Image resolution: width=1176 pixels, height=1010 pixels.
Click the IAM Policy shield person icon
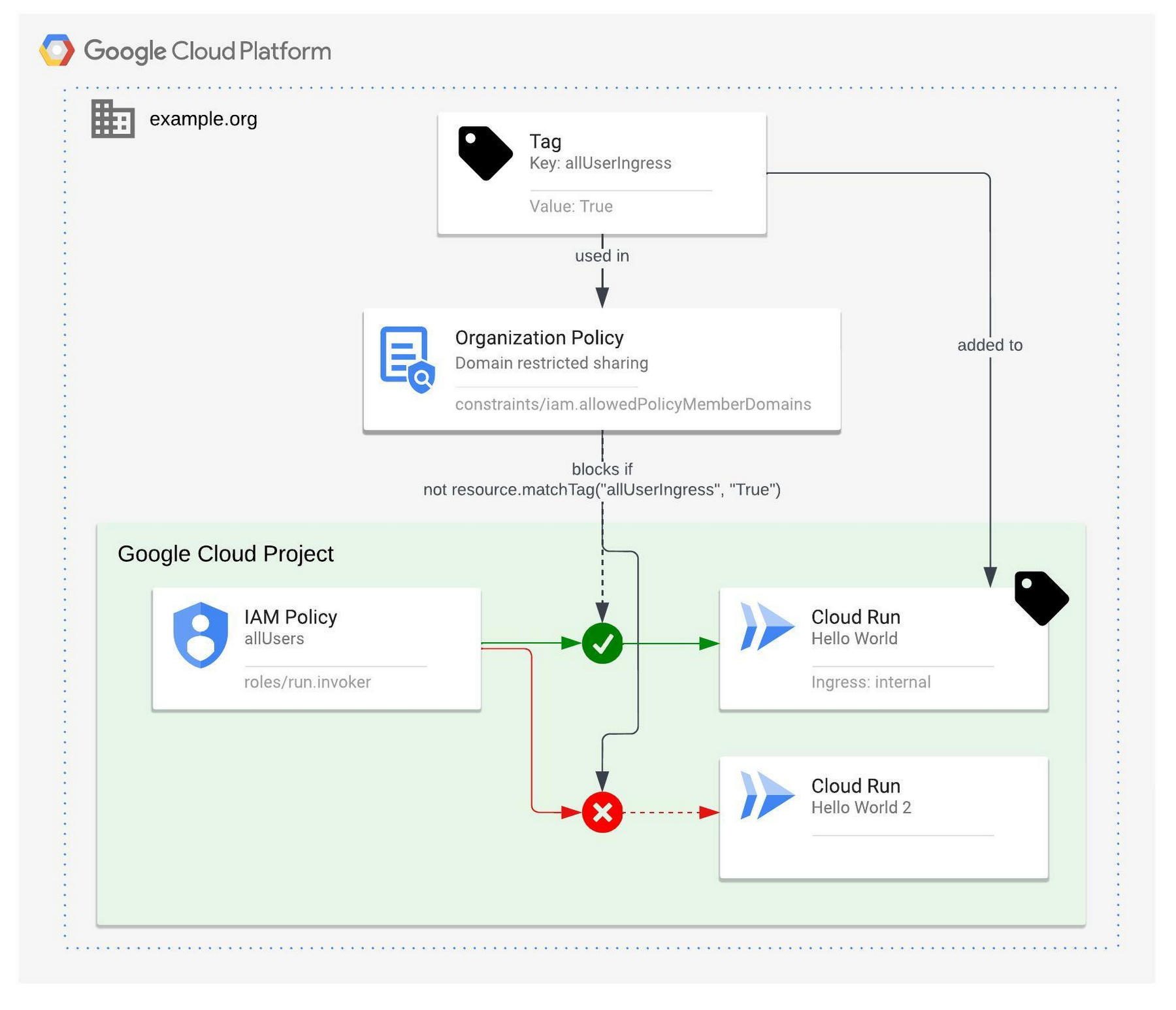201,635
